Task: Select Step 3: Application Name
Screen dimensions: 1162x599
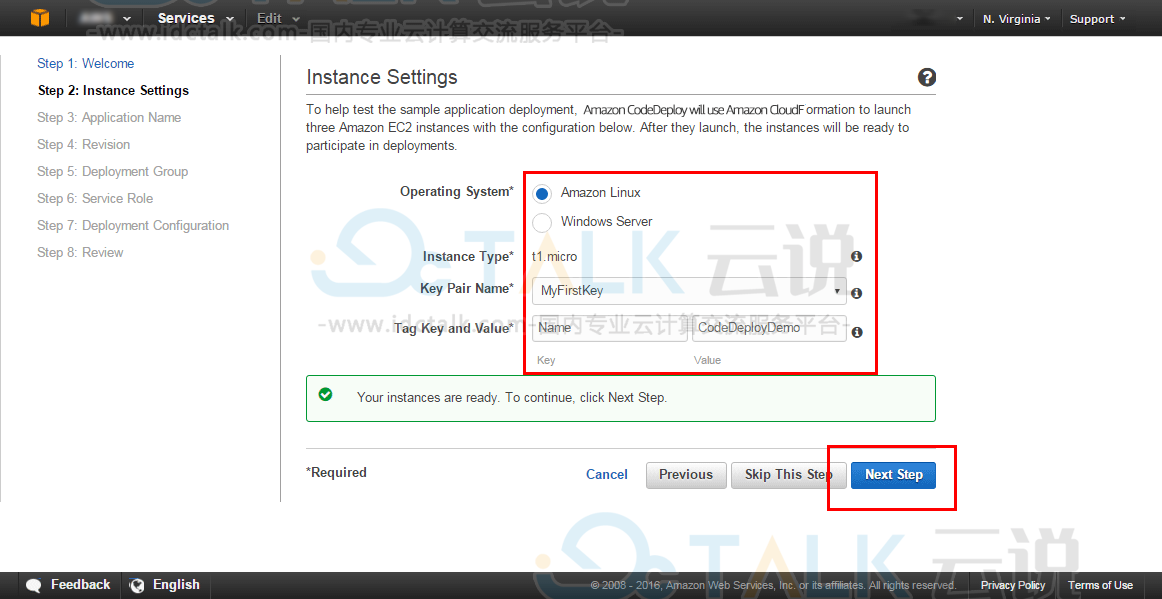Action: click(x=109, y=117)
